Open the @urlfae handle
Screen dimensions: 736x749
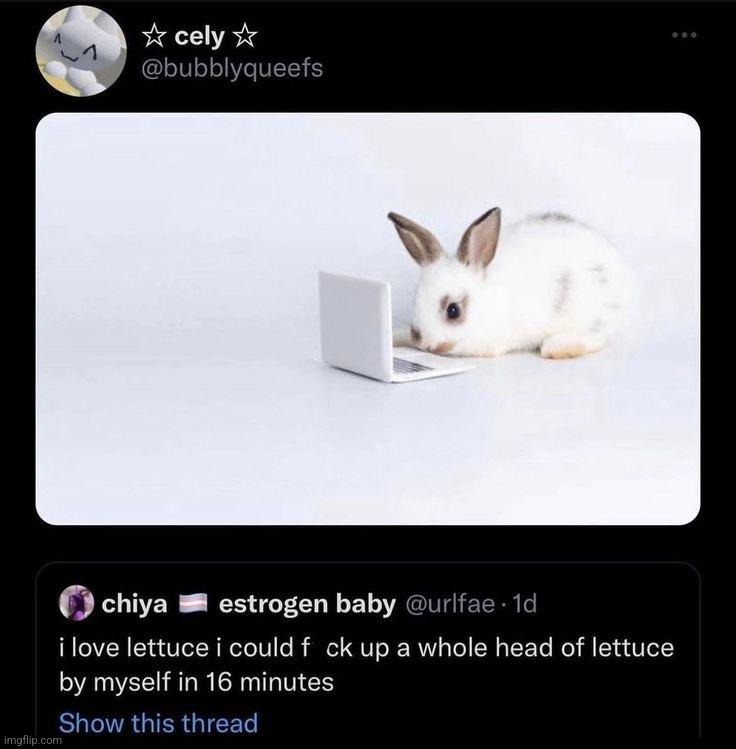450,604
